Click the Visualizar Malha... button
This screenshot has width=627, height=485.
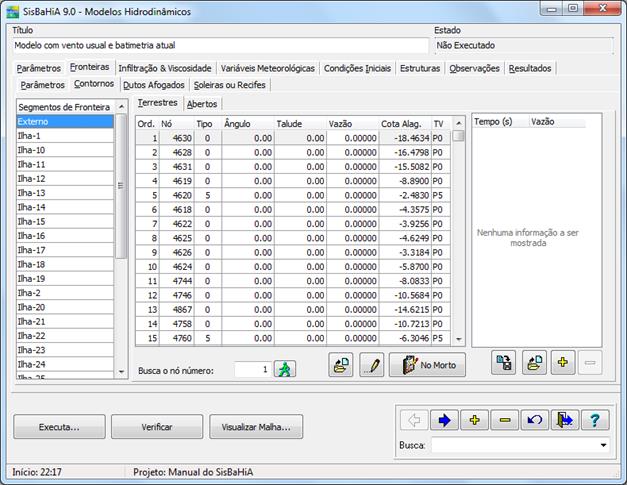256,427
